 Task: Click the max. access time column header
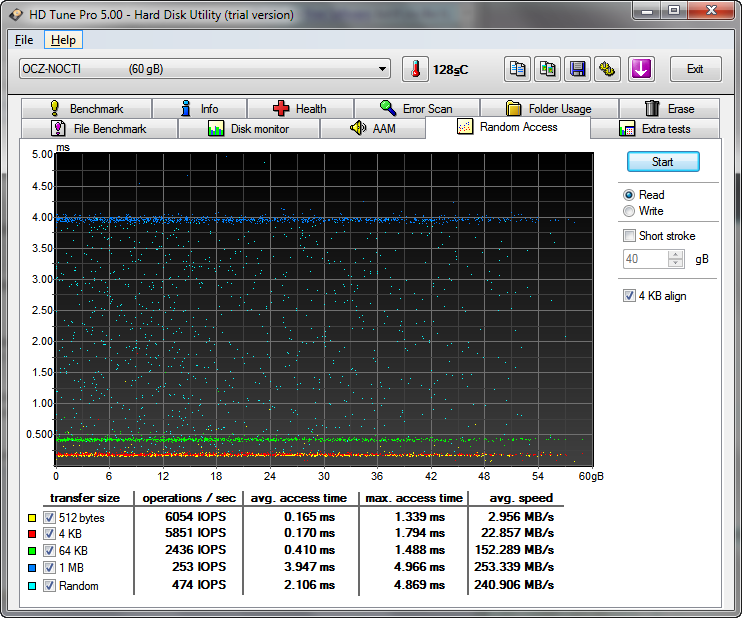coord(414,498)
